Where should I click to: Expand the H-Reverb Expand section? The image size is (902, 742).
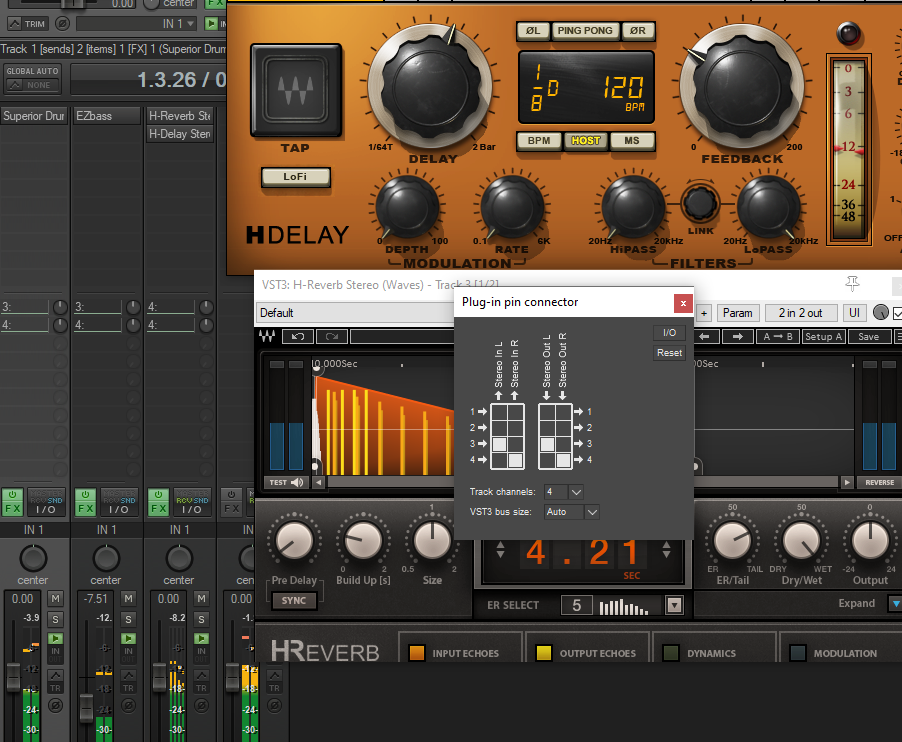coord(895,603)
